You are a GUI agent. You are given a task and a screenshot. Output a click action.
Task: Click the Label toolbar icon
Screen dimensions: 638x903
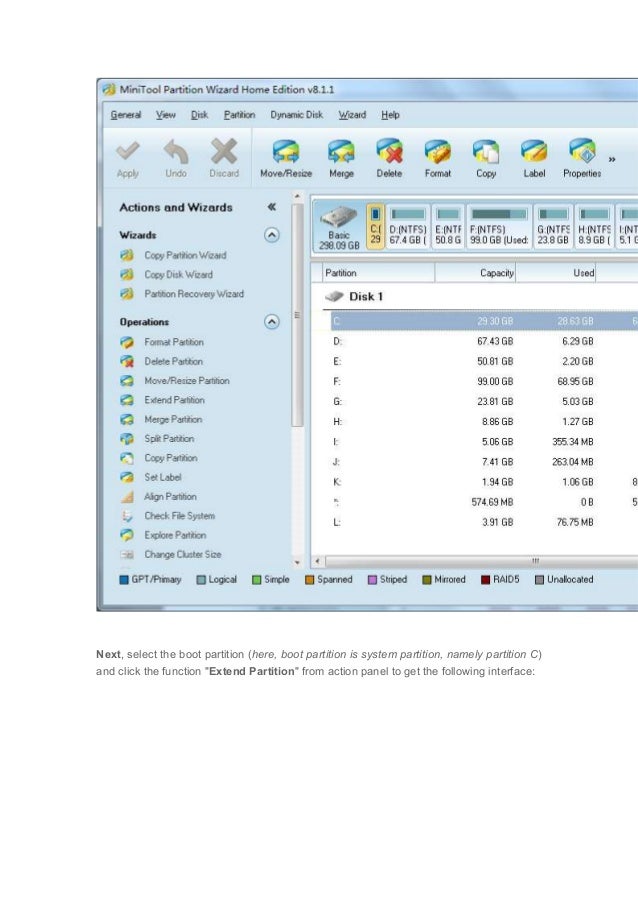click(534, 152)
